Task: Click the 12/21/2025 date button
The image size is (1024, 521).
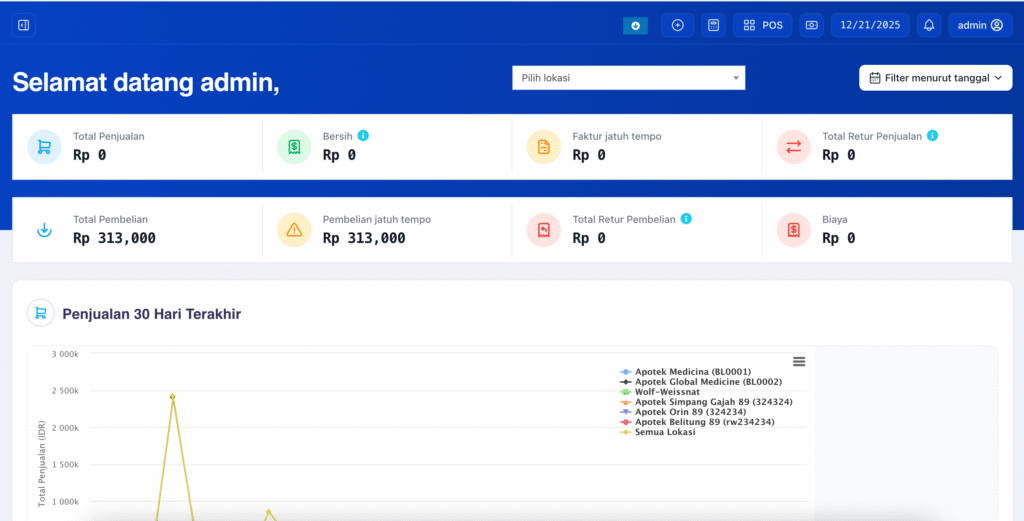Action: pos(869,25)
